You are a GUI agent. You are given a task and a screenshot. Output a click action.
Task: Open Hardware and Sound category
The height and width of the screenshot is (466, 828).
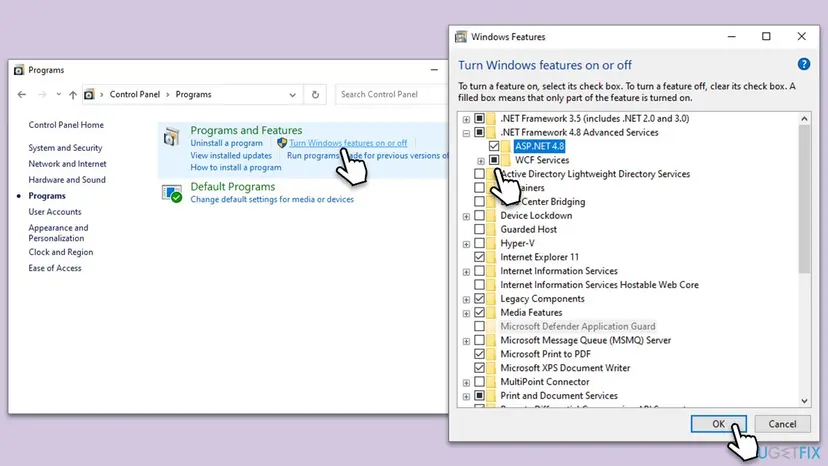(x=67, y=180)
